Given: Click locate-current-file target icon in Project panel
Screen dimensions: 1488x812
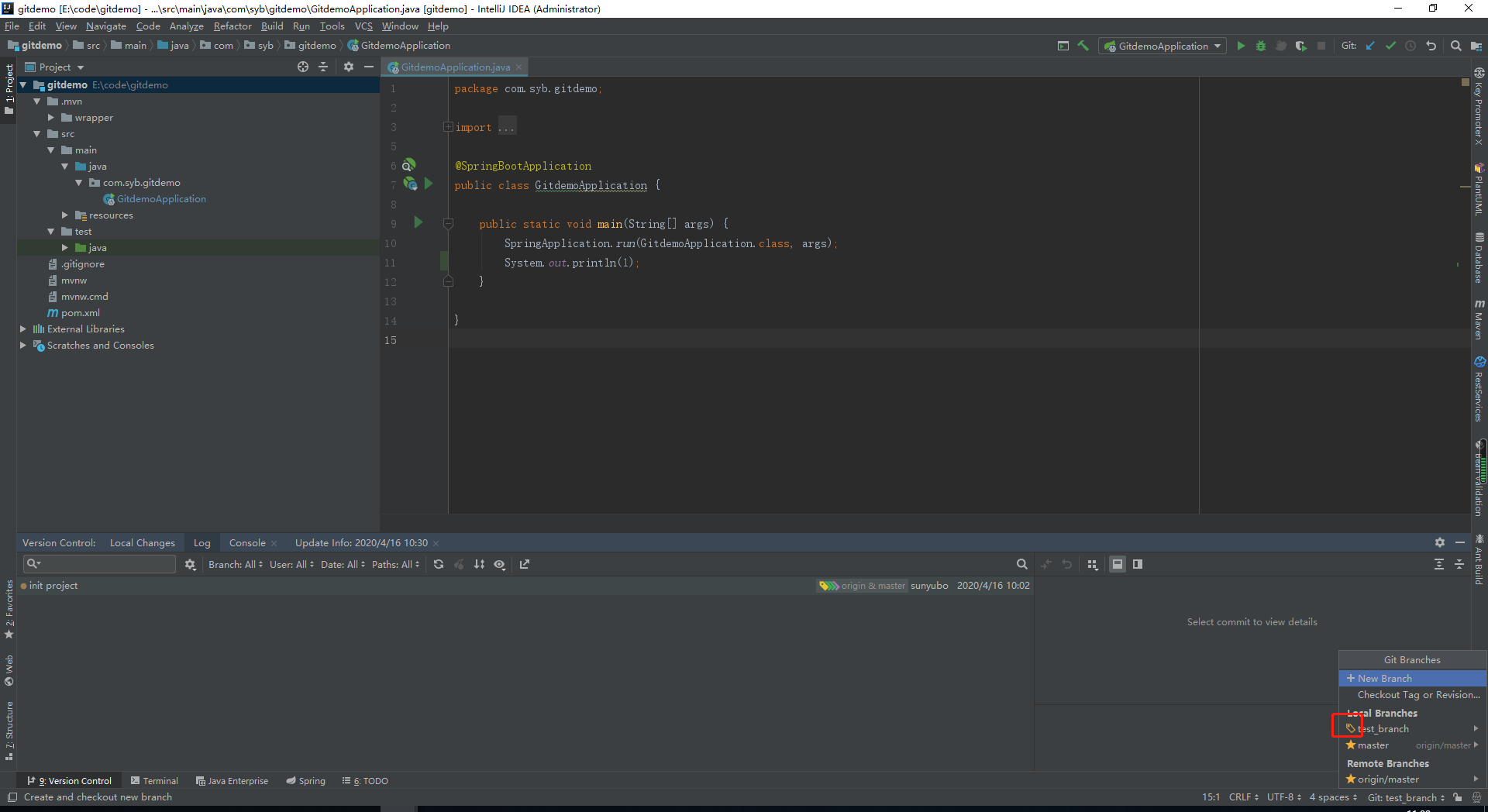Looking at the screenshot, I should point(303,67).
